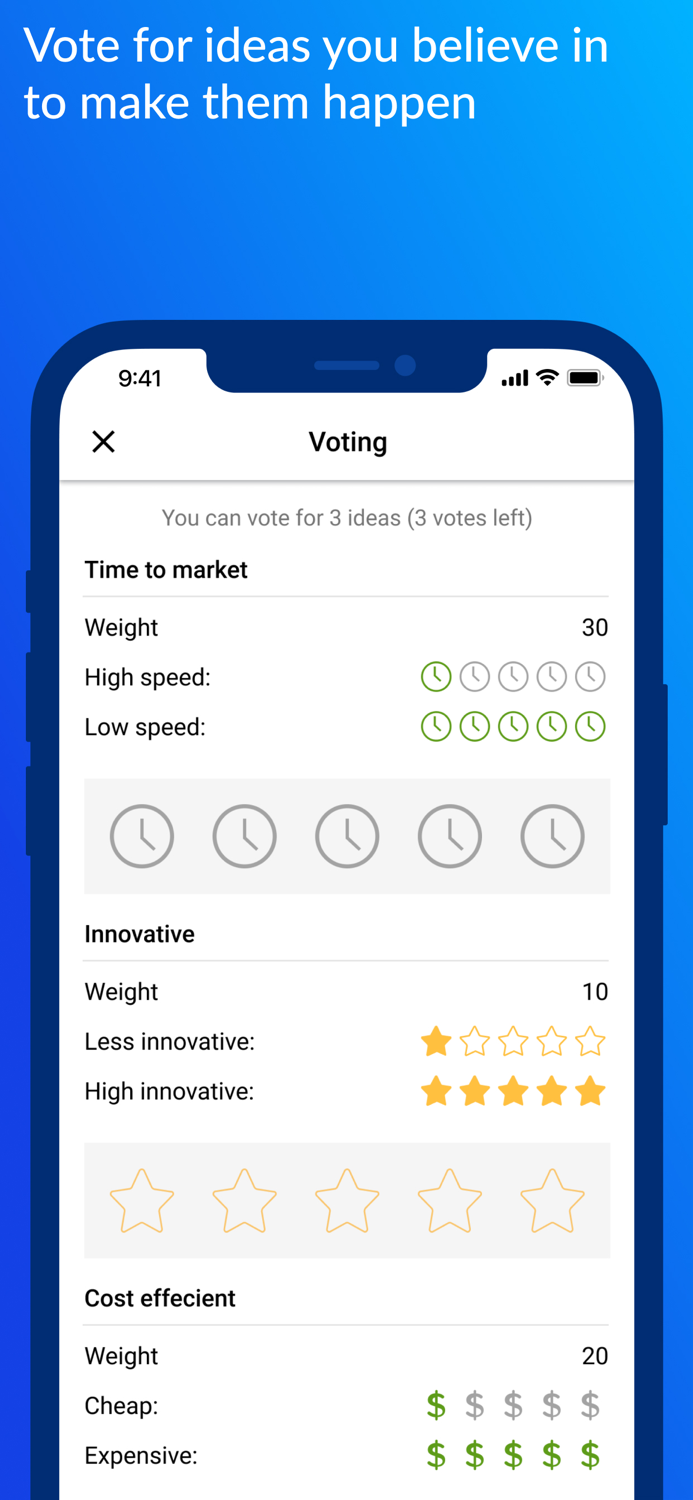Click the Time to market section header

(166, 569)
